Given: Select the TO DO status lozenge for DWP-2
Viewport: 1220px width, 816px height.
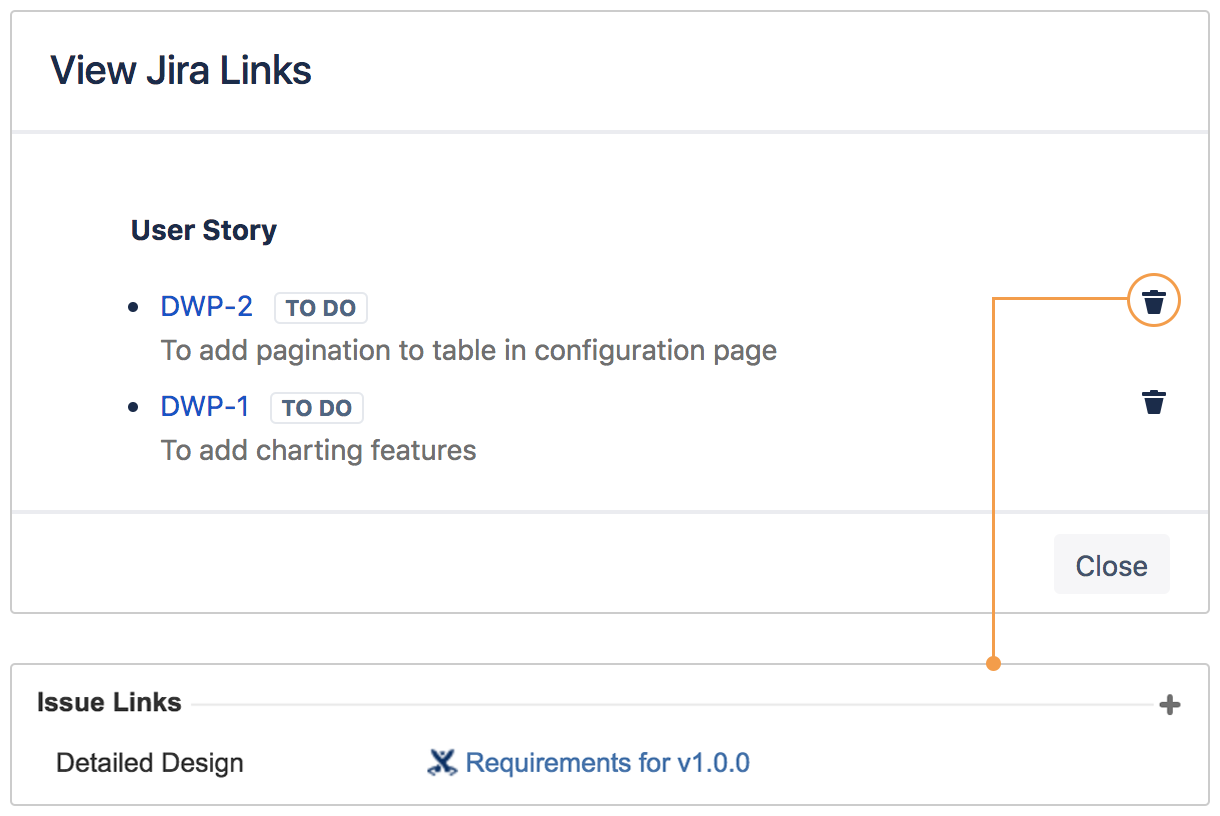Looking at the screenshot, I should (x=320, y=307).
